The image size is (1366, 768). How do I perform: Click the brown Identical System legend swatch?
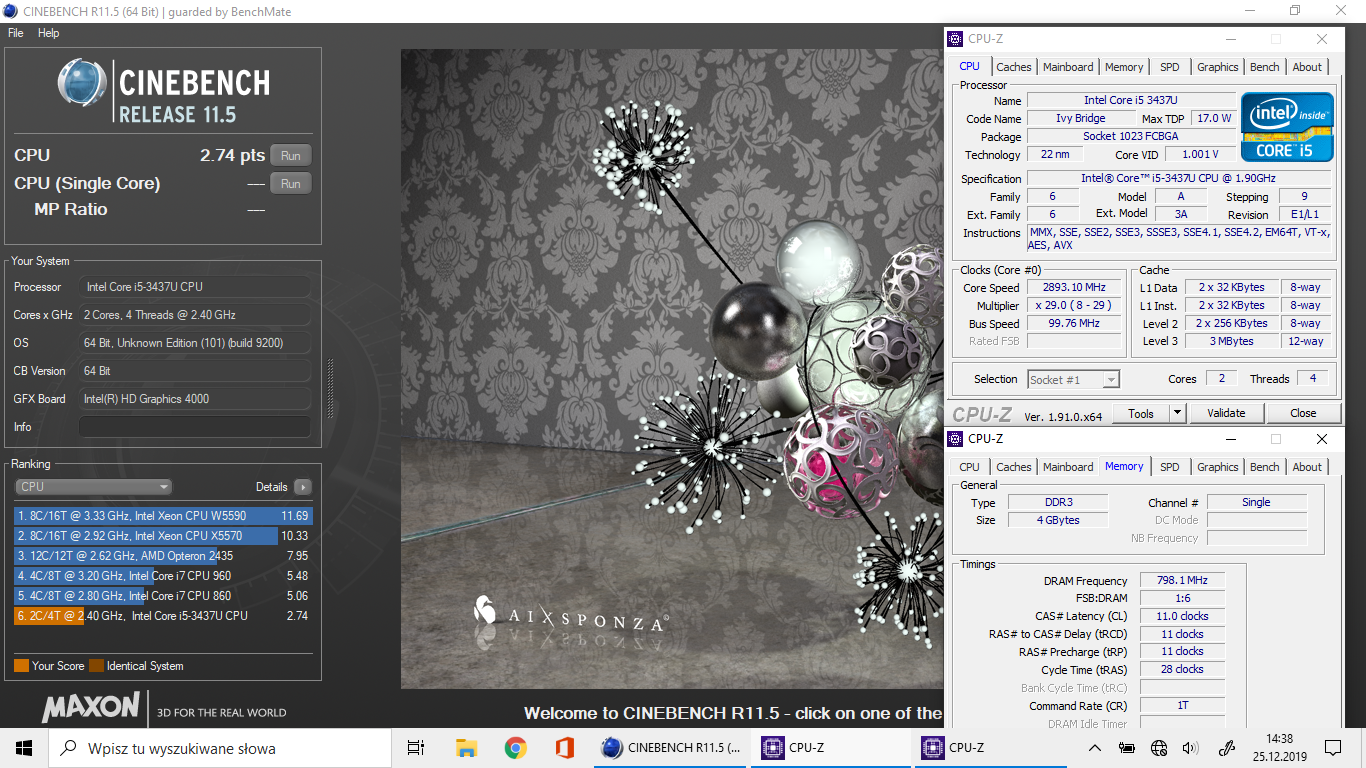96,666
